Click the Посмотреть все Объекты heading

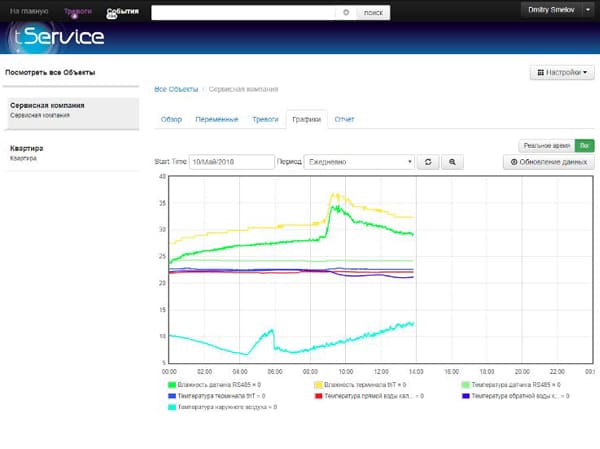[50, 72]
